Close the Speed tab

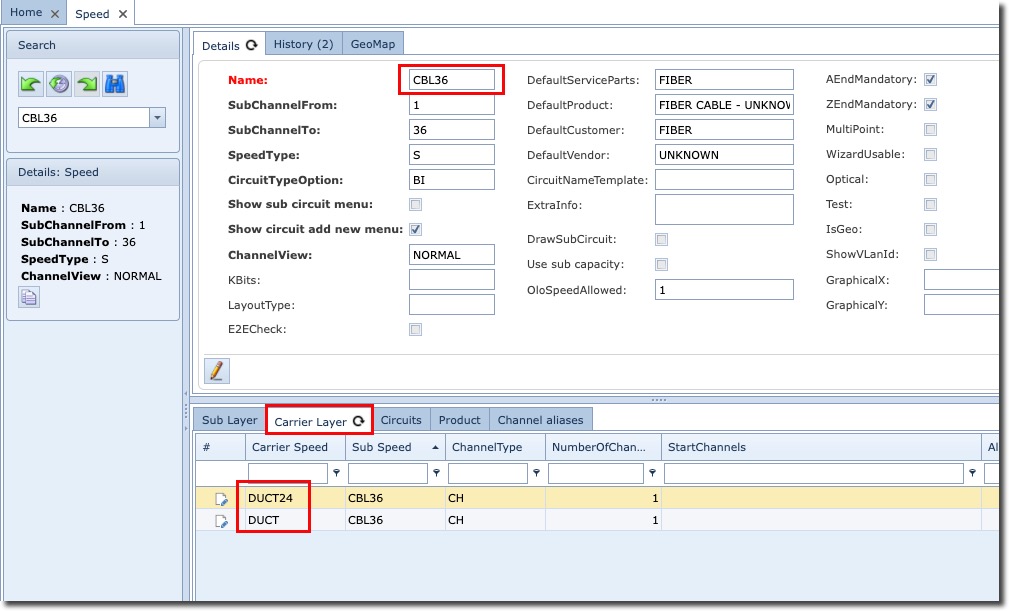(x=122, y=14)
